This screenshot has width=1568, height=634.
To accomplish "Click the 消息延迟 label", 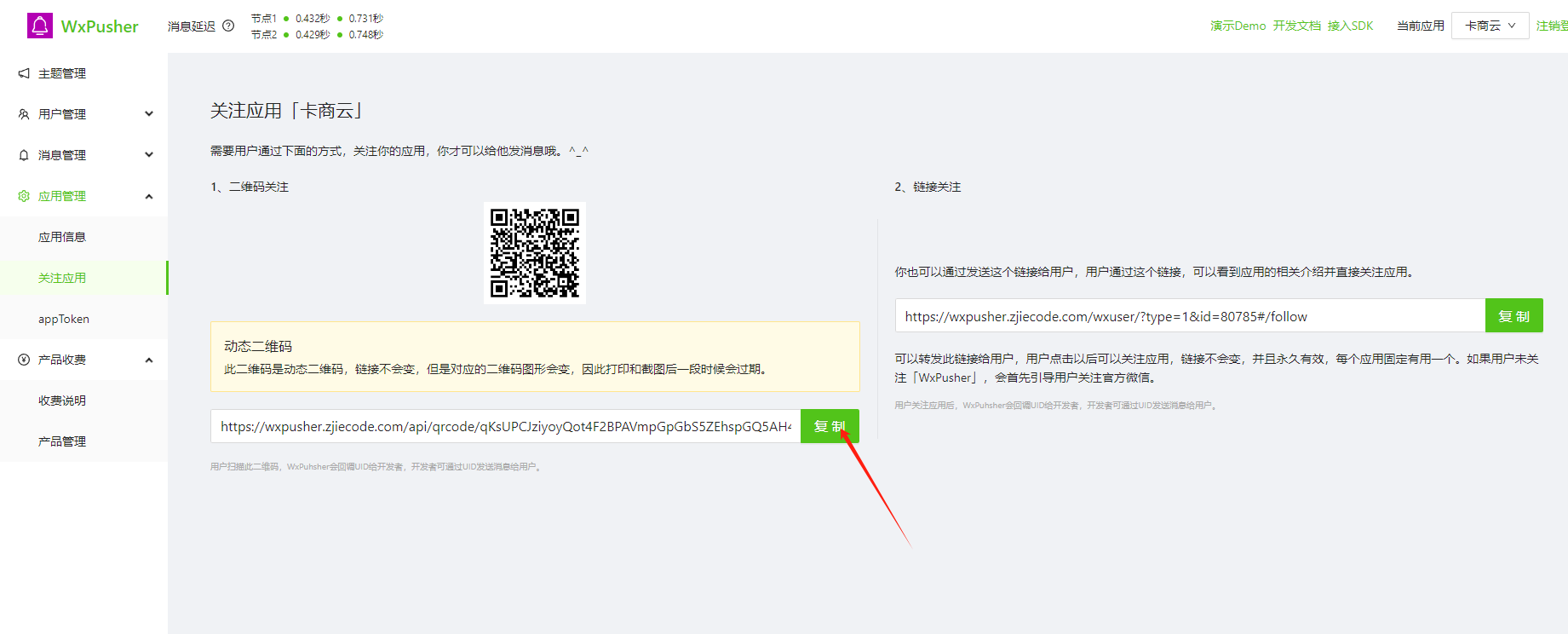I will [192, 26].
